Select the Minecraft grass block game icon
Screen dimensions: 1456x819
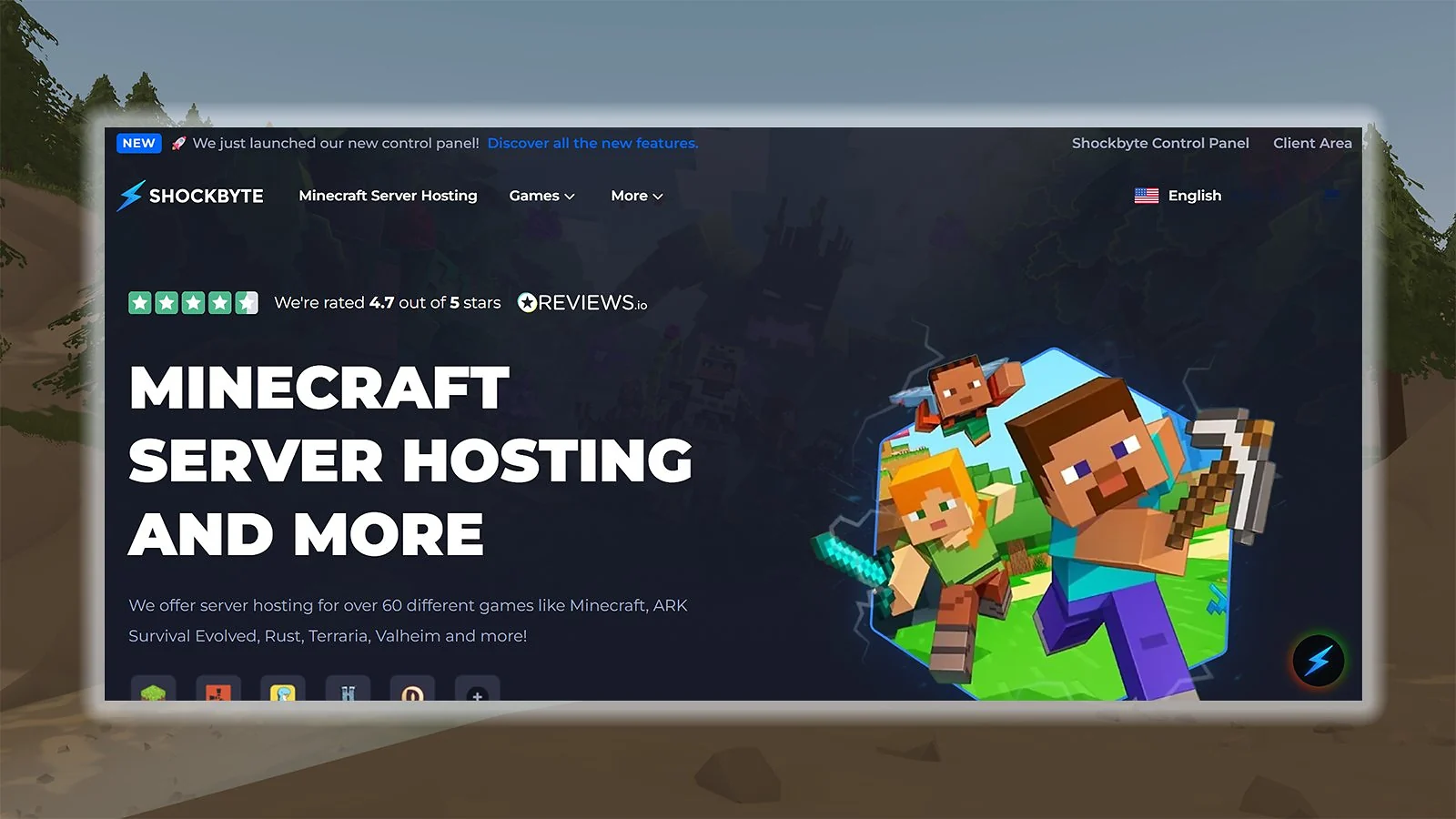(153, 689)
